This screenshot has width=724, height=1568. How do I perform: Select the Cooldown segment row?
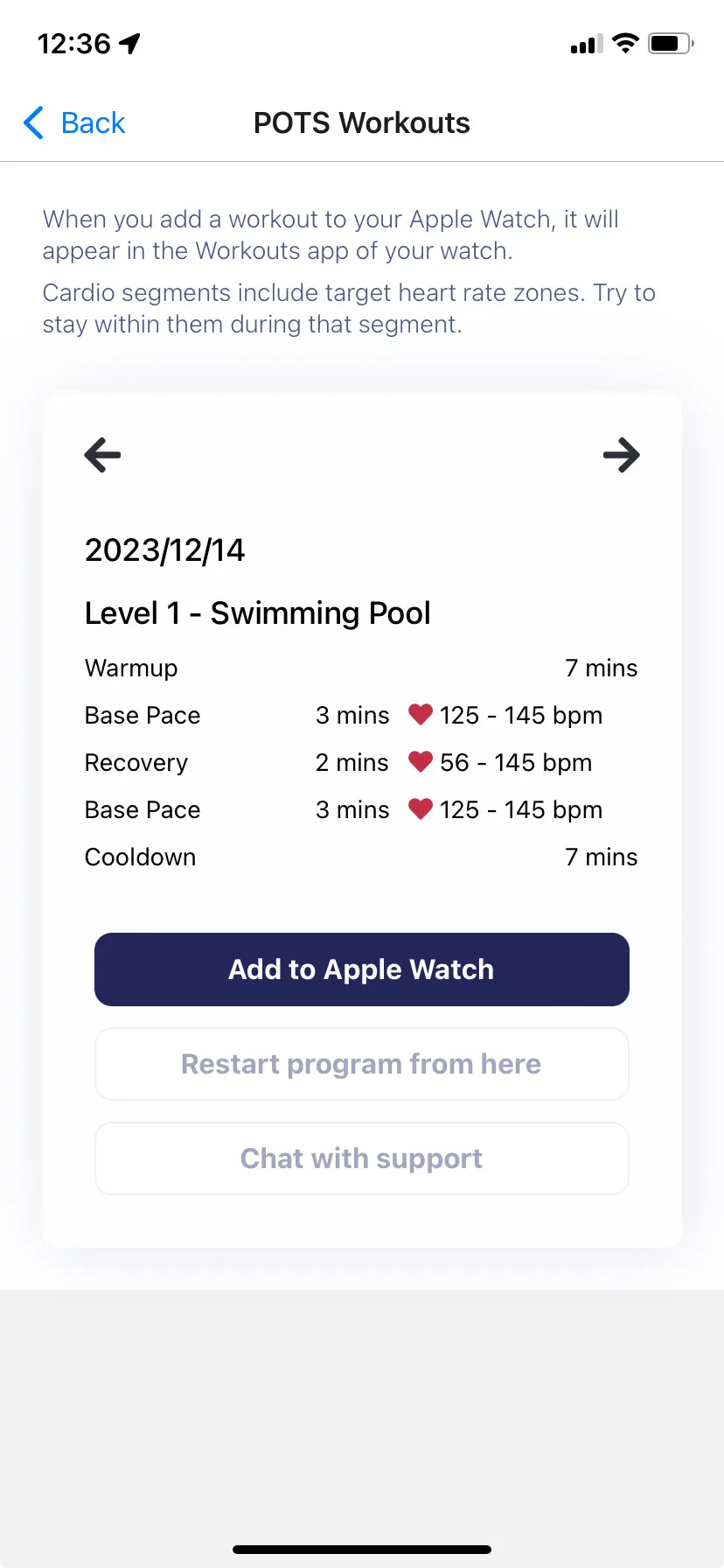361,857
